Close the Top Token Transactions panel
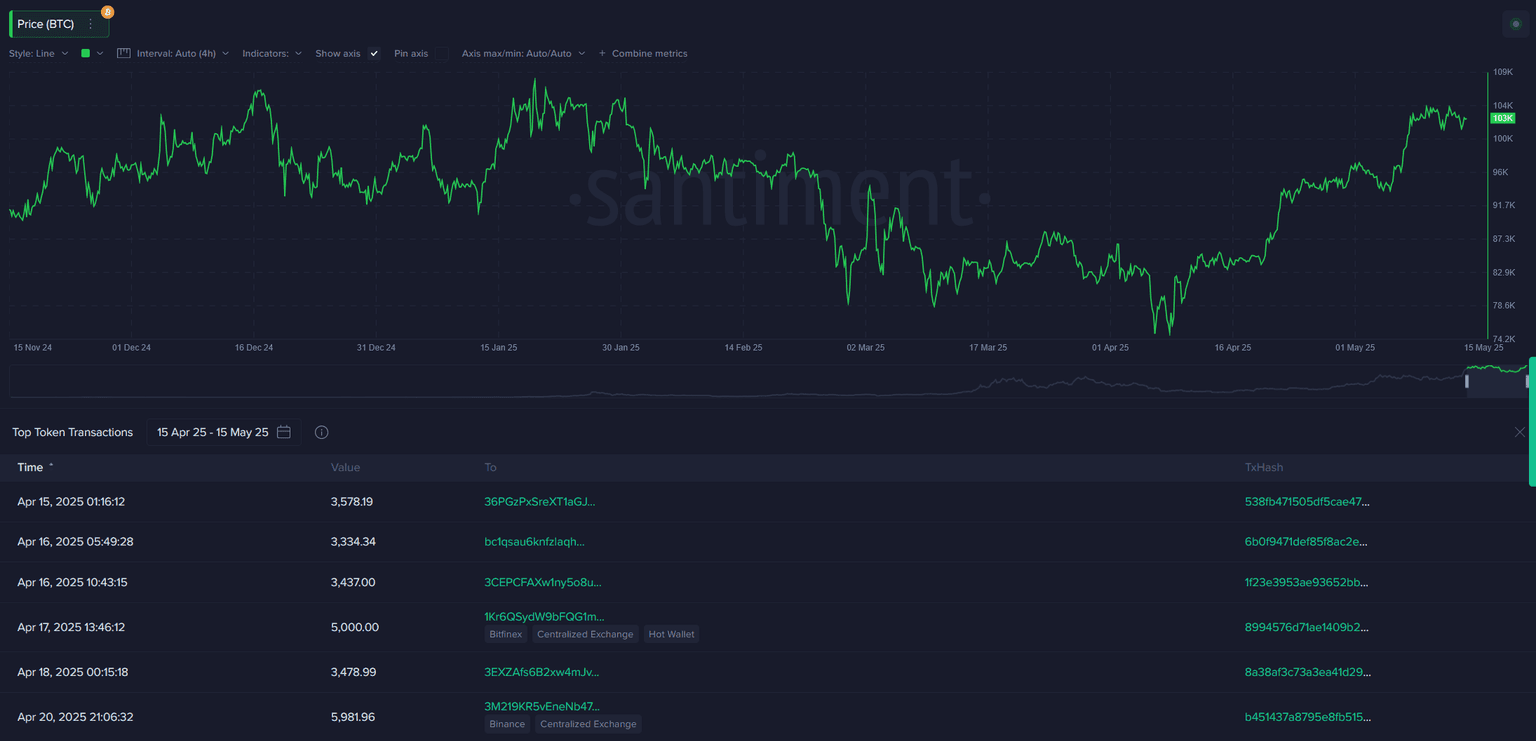The height and width of the screenshot is (741, 1536). pos(1520,432)
